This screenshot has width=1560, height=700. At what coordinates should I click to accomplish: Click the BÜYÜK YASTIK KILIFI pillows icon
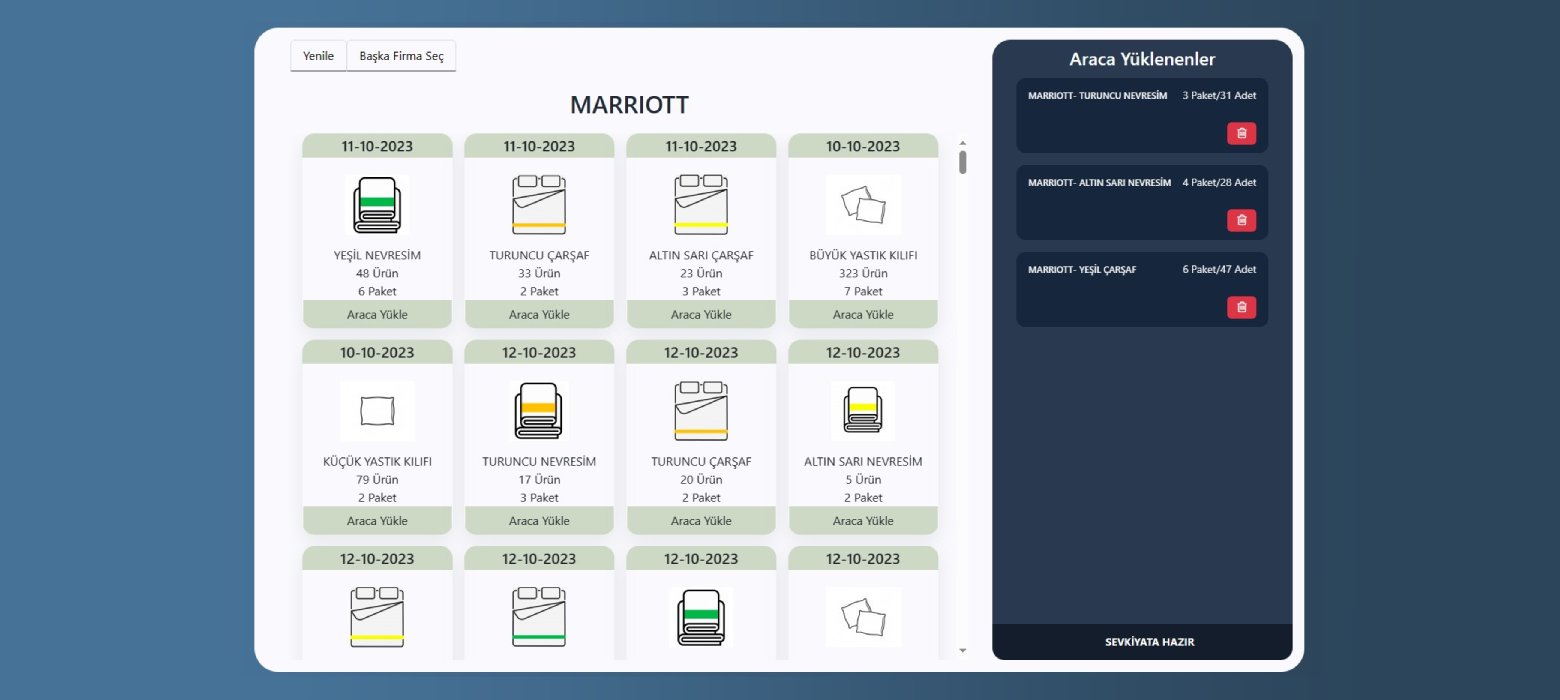tap(863, 205)
